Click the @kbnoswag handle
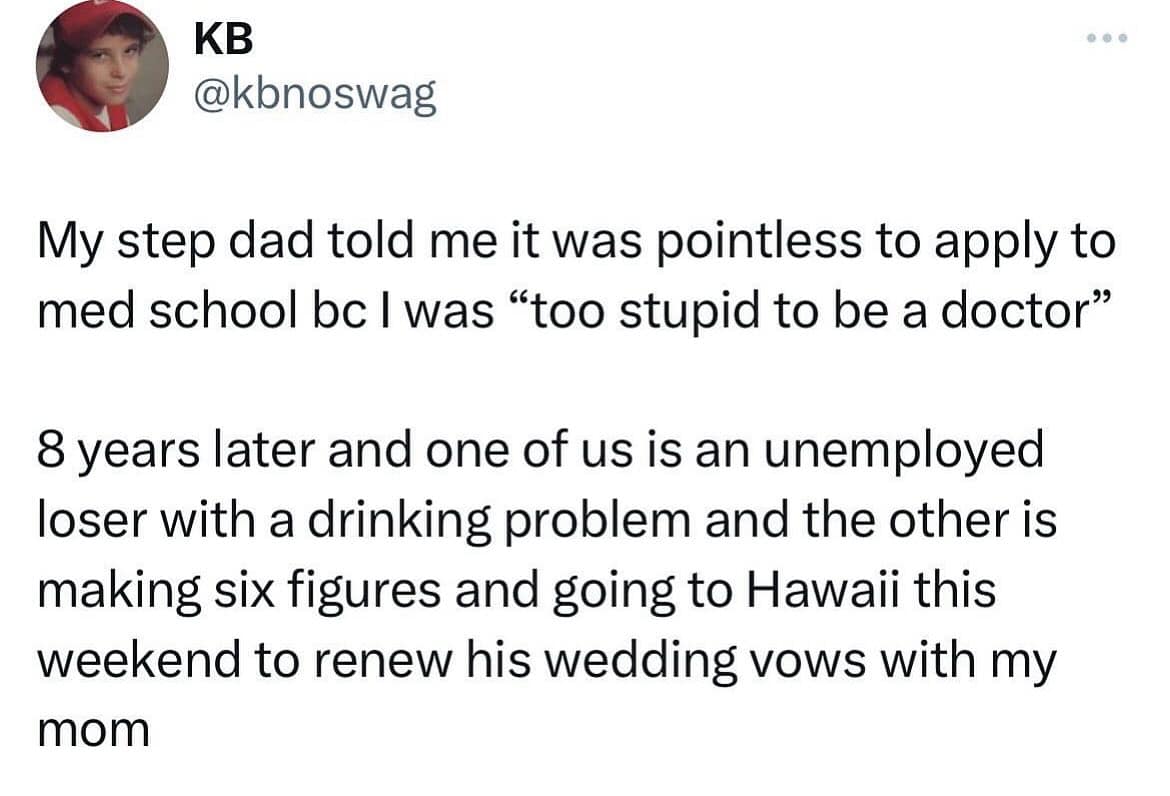Image resolution: width=1170 pixels, height=796 pixels. point(315,95)
